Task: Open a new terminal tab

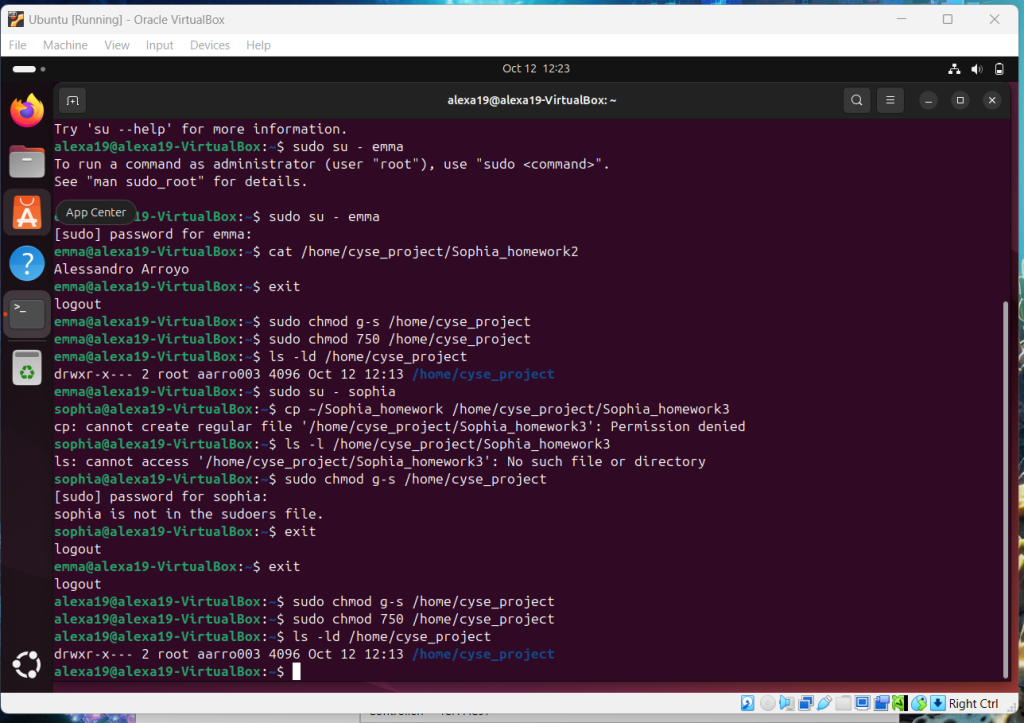Action: [71, 100]
